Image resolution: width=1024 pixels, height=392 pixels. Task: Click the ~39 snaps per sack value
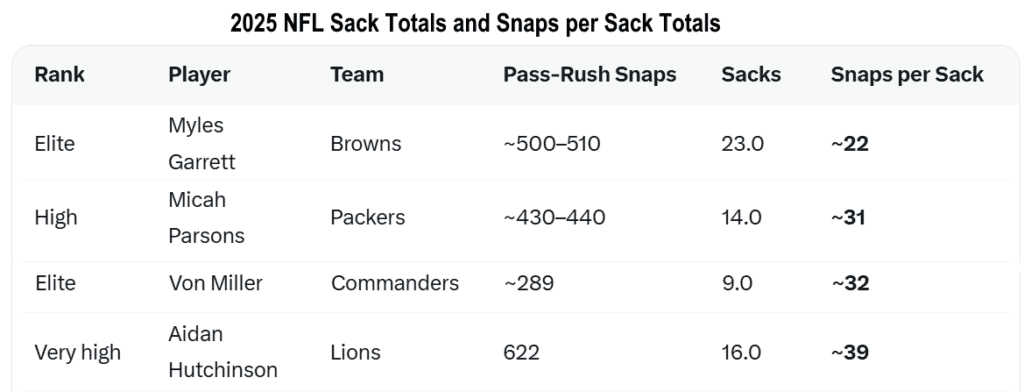pos(850,352)
